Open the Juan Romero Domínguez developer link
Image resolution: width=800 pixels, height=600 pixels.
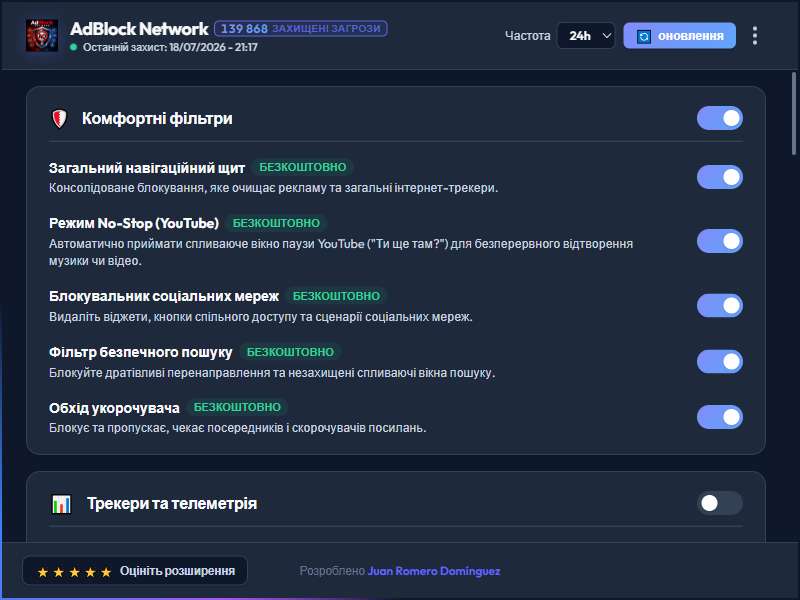click(434, 571)
